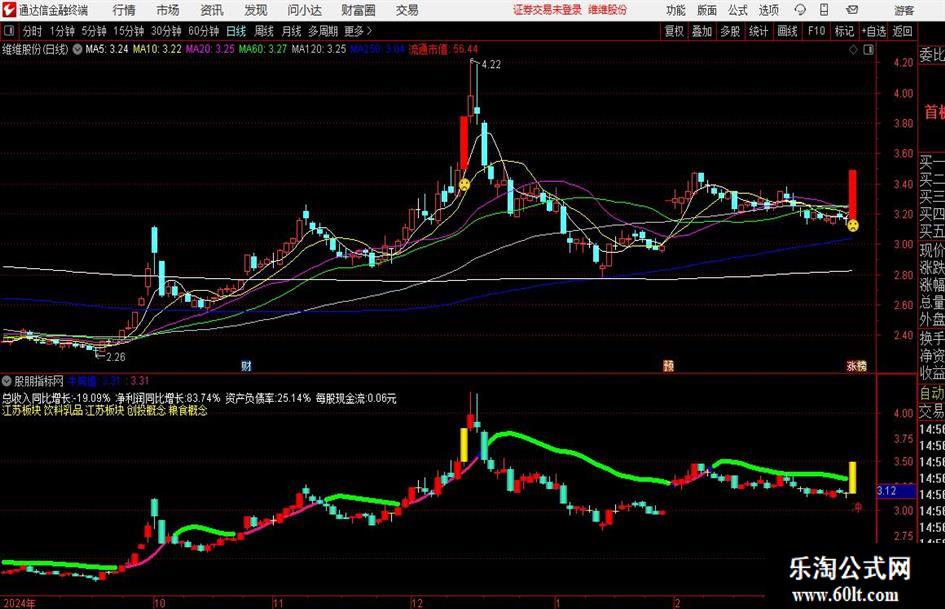Image resolution: width=945 pixels, height=609 pixels.
Task: Open the F10 company info button
Action: (816, 31)
